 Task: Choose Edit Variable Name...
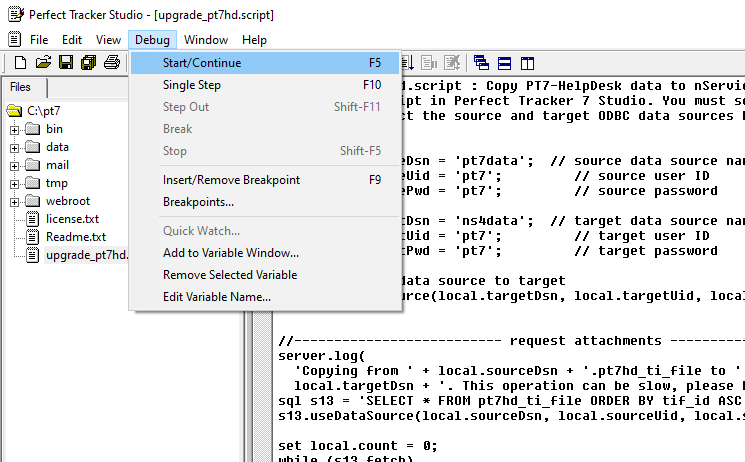click(265, 297)
